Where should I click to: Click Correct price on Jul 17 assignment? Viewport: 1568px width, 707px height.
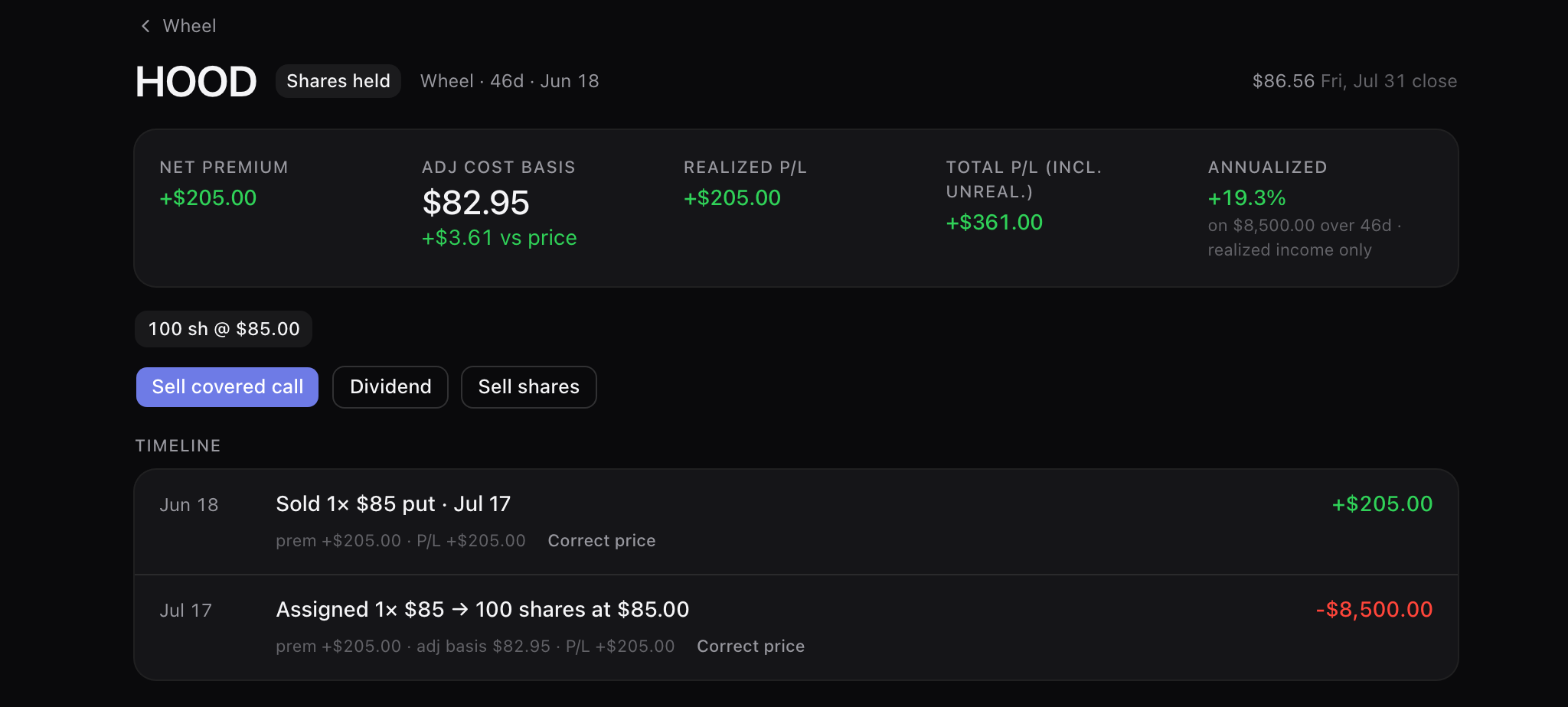click(x=750, y=647)
